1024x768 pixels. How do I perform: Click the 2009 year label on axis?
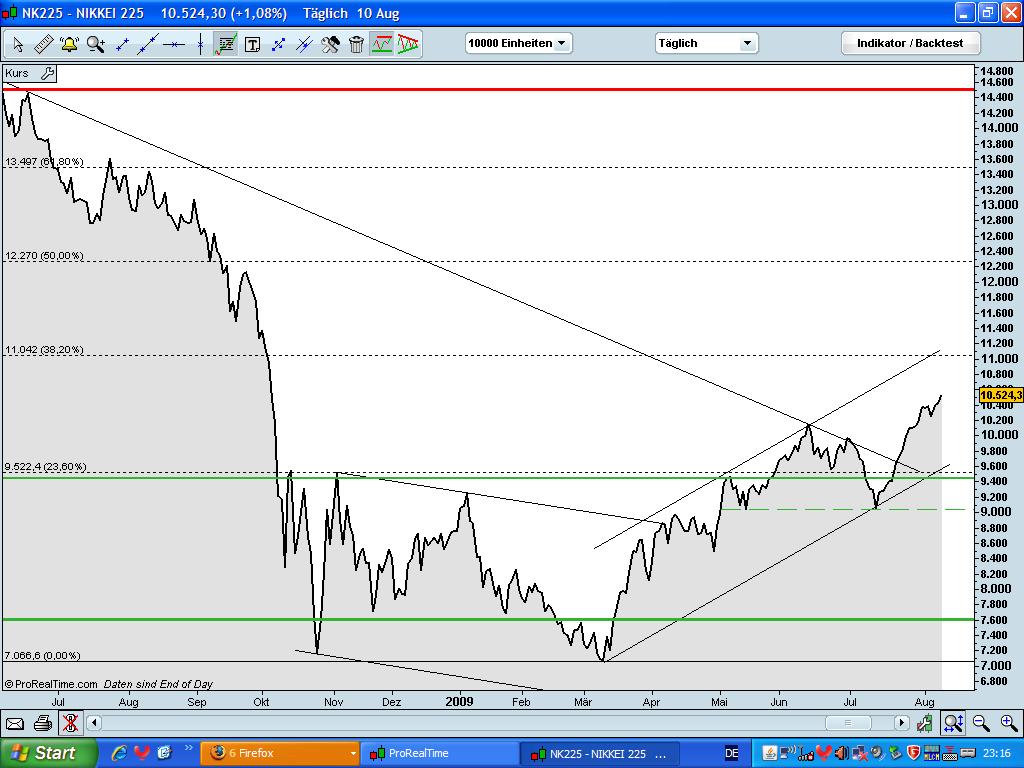click(x=458, y=701)
